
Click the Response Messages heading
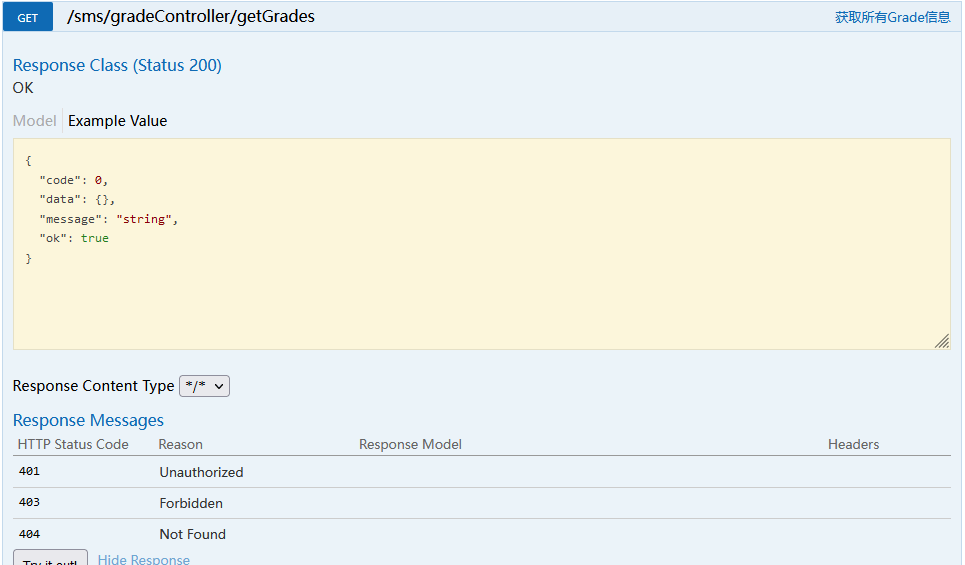coord(88,420)
